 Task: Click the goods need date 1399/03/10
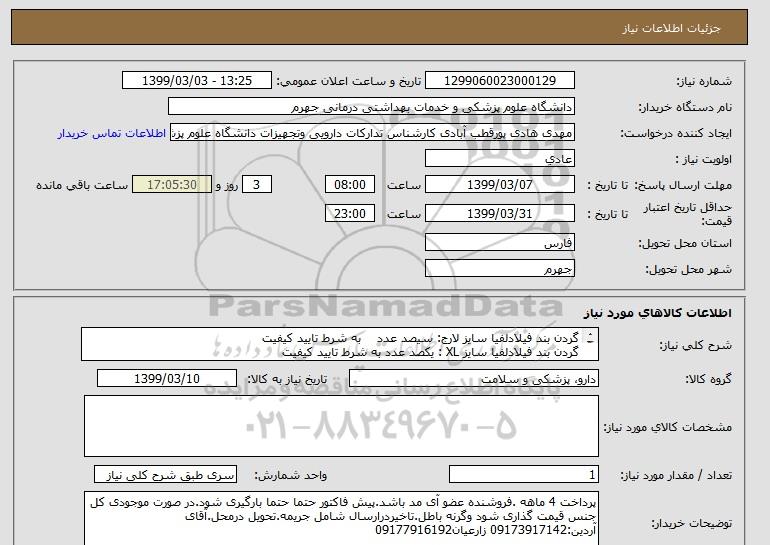coord(167,379)
